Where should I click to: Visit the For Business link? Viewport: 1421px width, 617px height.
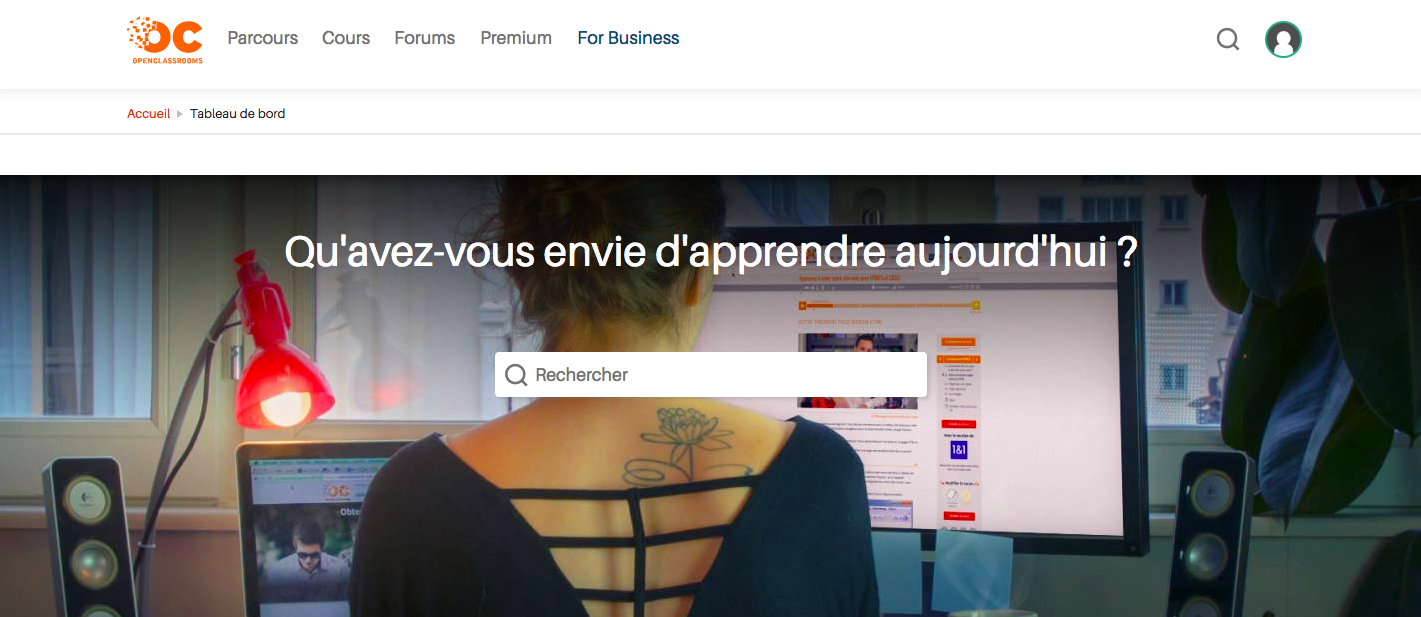628,38
